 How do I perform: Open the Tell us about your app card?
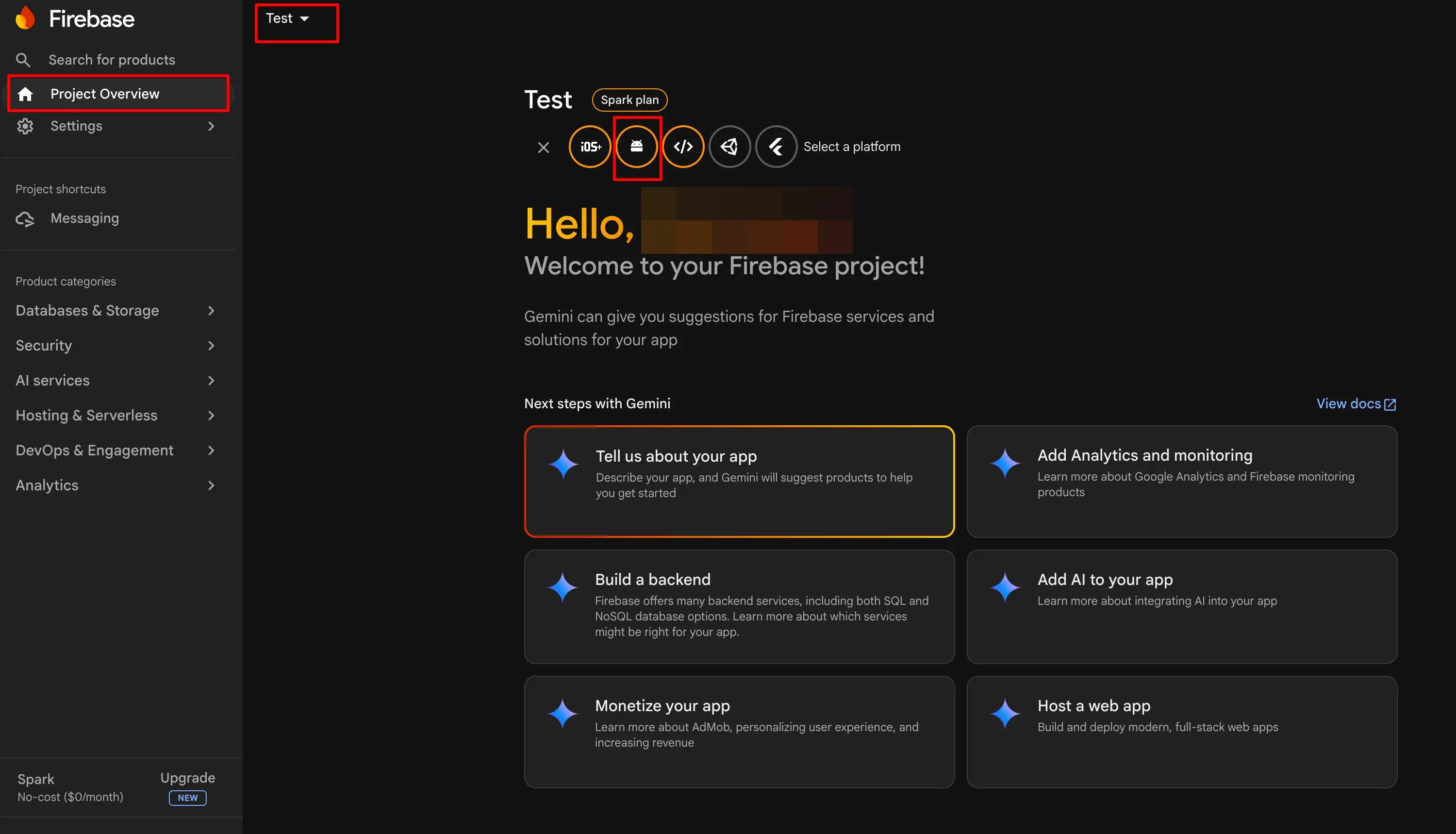coord(739,481)
